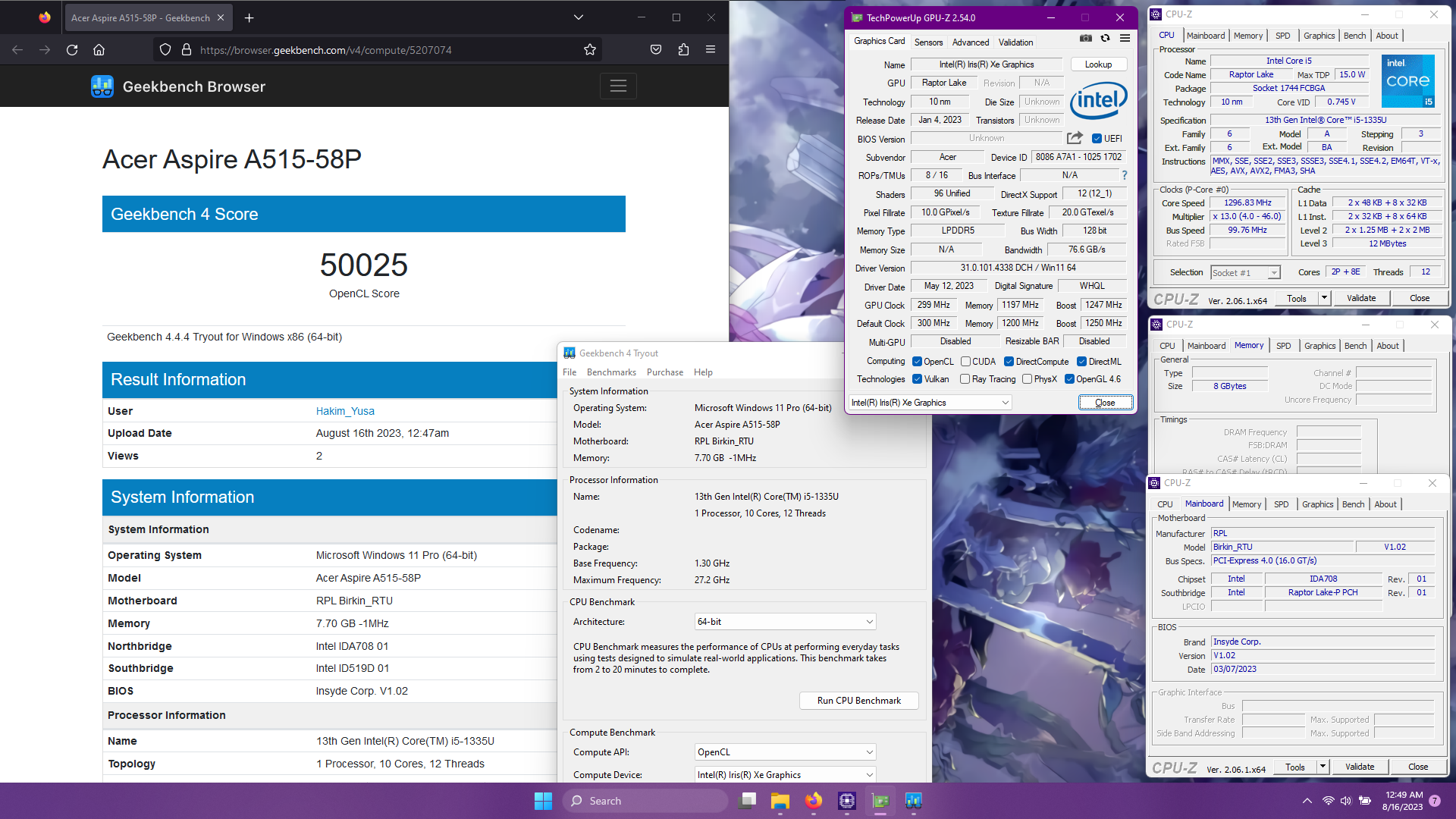
Task: Switch to the GPU-Z Sensors tab
Action: [928, 42]
